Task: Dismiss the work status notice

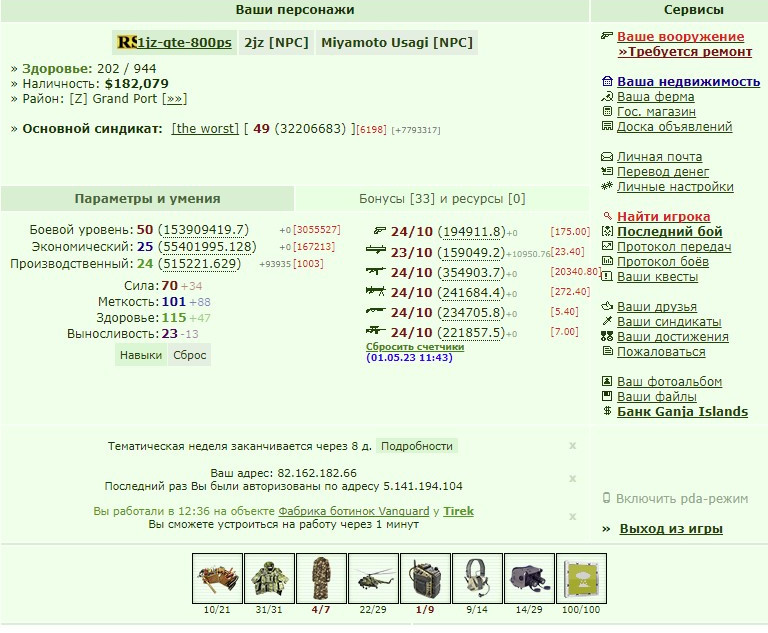Action: click(573, 516)
